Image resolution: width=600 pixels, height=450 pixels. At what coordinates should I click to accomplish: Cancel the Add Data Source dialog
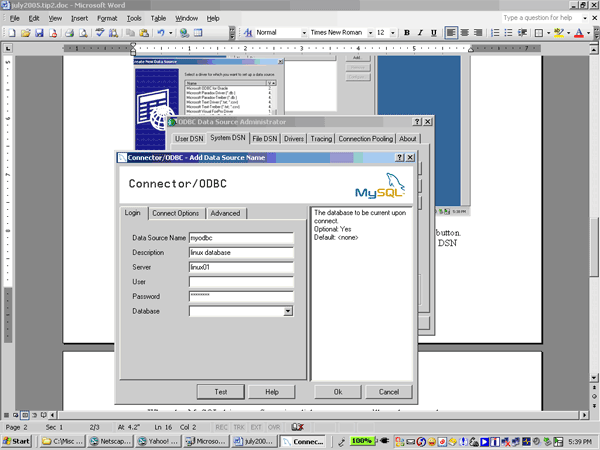pyautogui.click(x=389, y=392)
